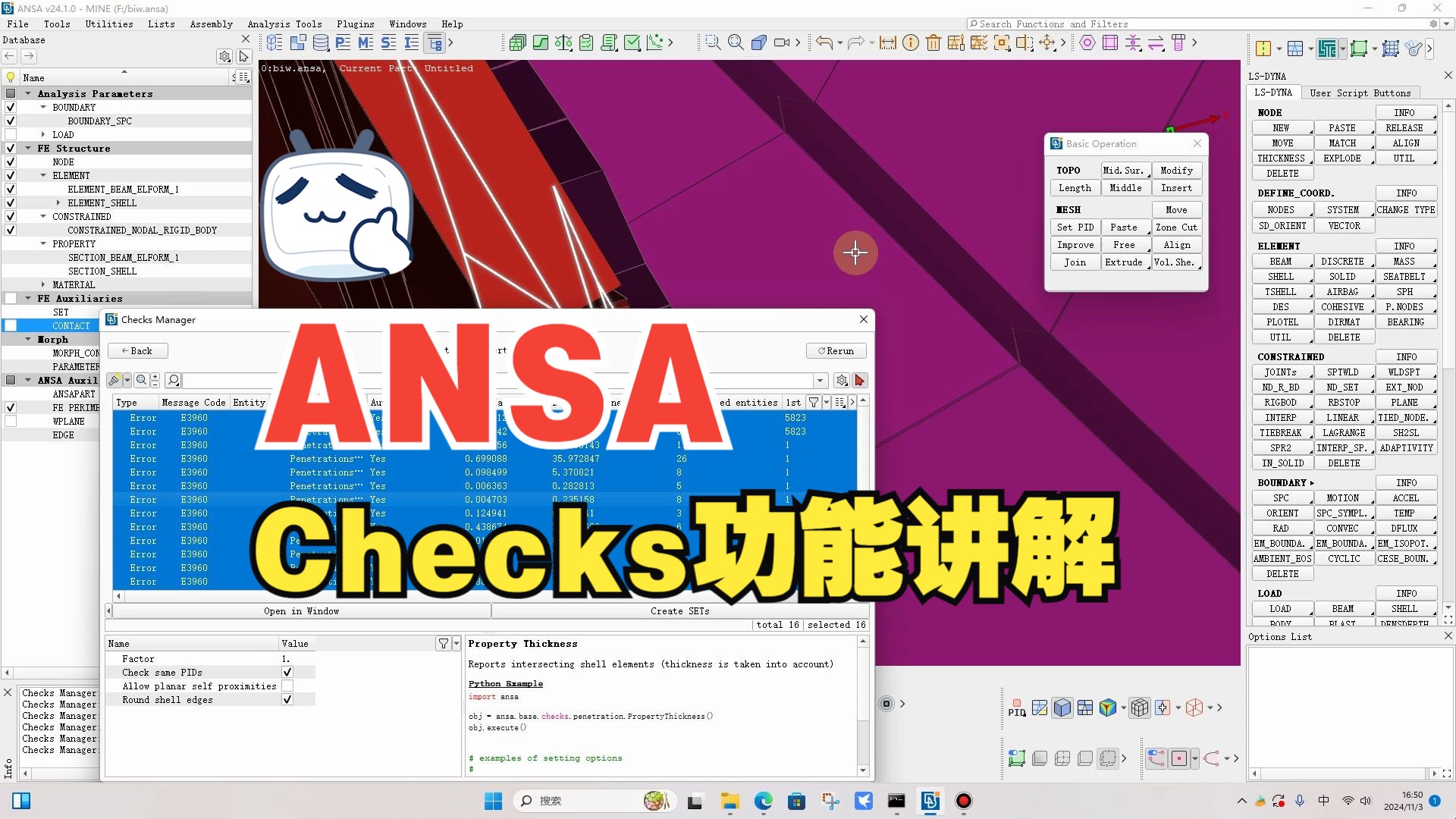Click the PID drawing mode icon
The image size is (1456, 819).
click(1017, 708)
